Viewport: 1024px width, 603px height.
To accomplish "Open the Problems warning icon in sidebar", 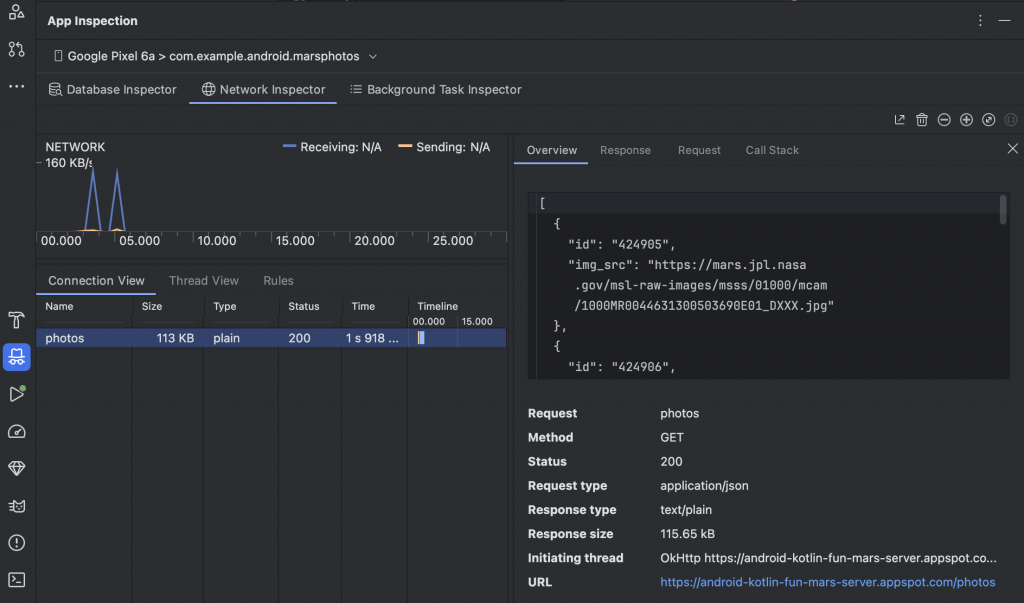I will 16,543.
